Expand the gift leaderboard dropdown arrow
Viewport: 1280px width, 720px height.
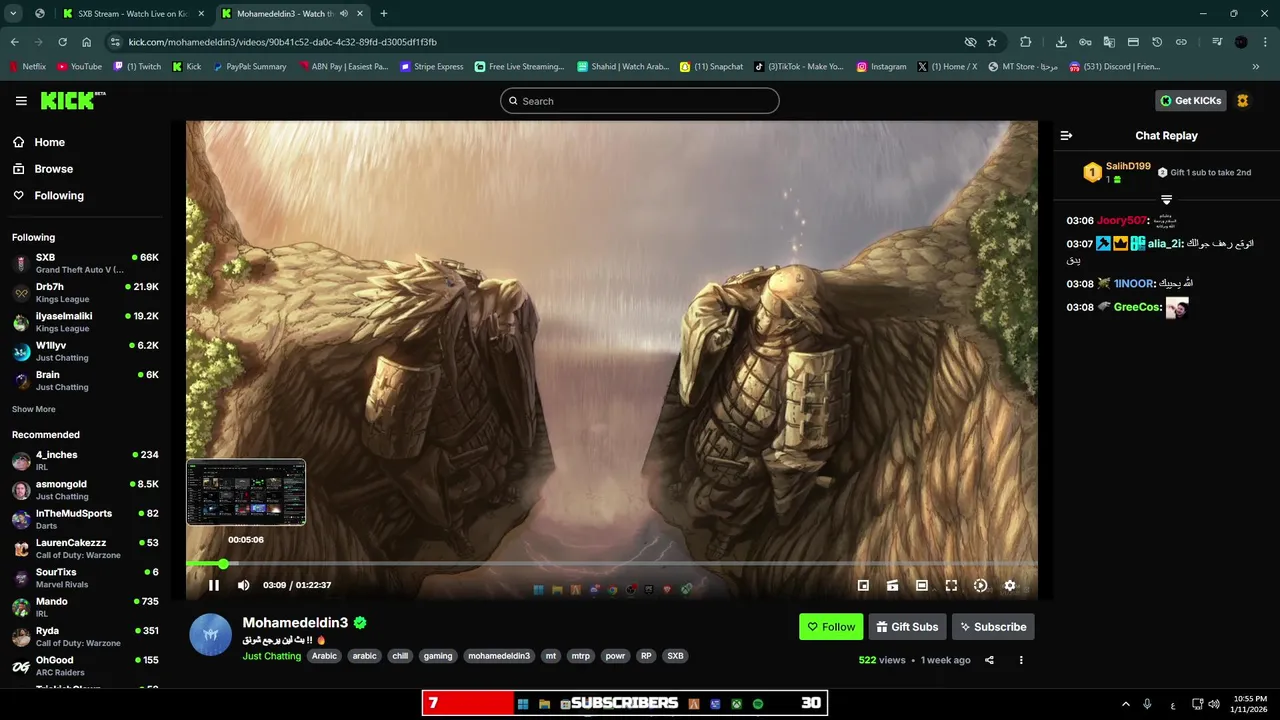click(1166, 200)
